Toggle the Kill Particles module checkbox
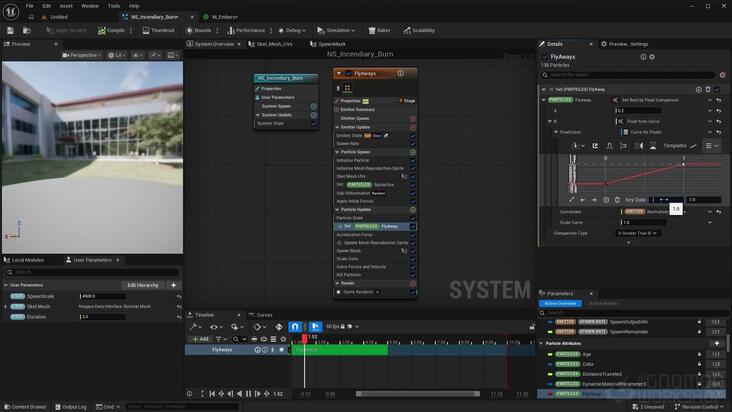Image resolution: width=732 pixels, height=412 pixels. [413, 275]
